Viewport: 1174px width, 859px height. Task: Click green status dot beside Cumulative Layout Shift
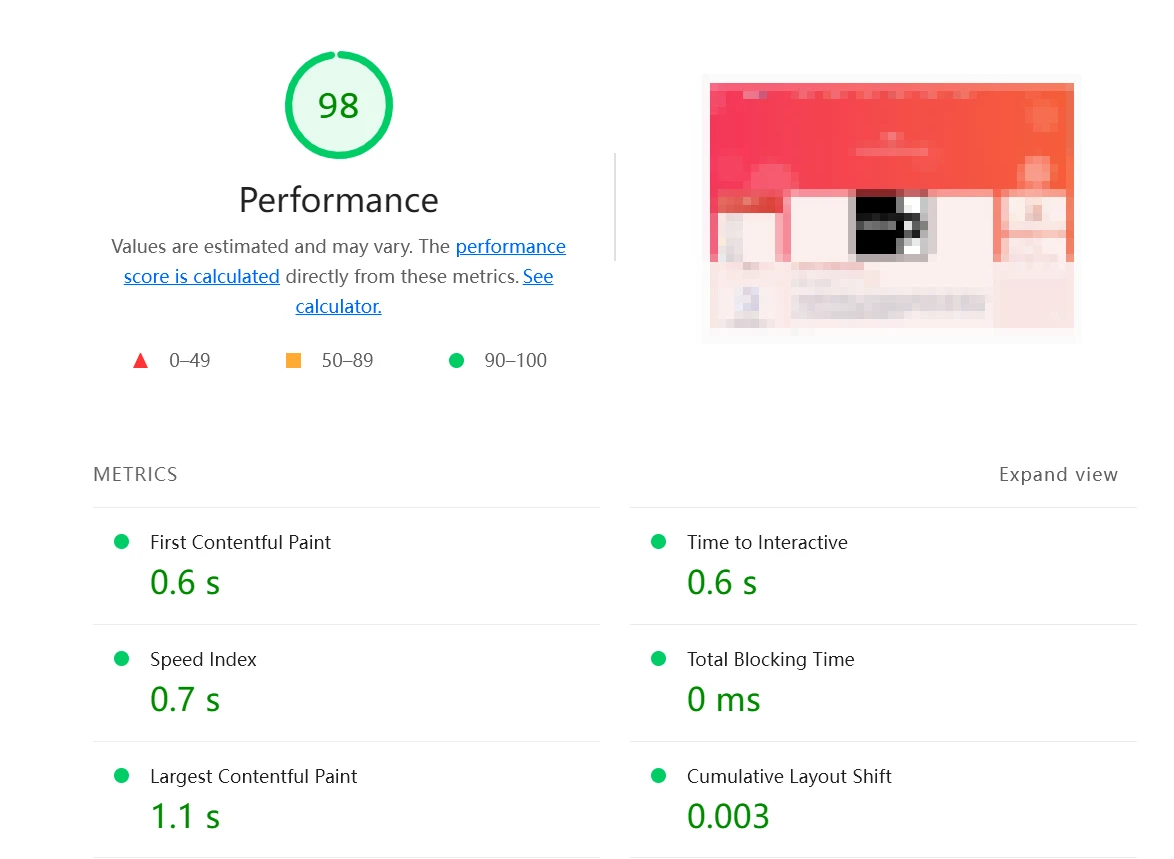(x=658, y=776)
